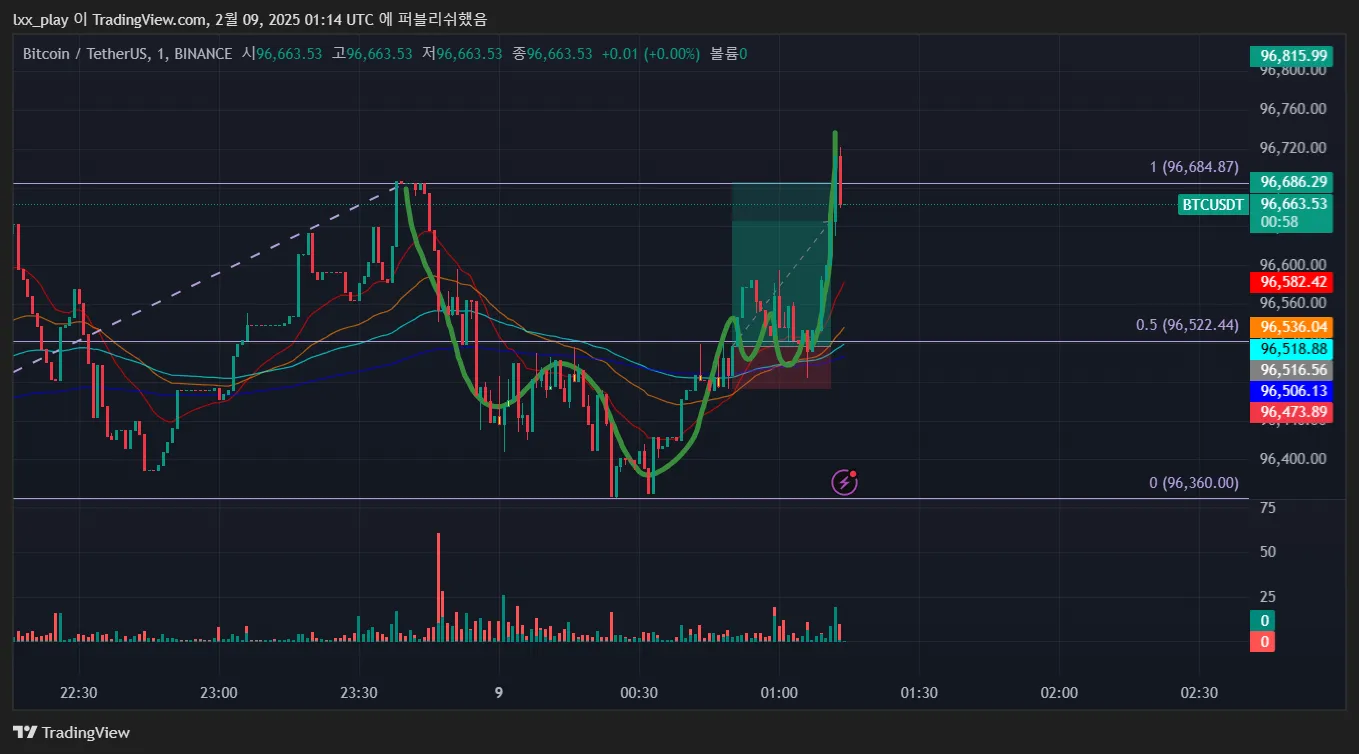Image resolution: width=1359 pixels, height=754 pixels.
Task: Select the orange 96,536.04 indicator label
Action: (1291, 327)
